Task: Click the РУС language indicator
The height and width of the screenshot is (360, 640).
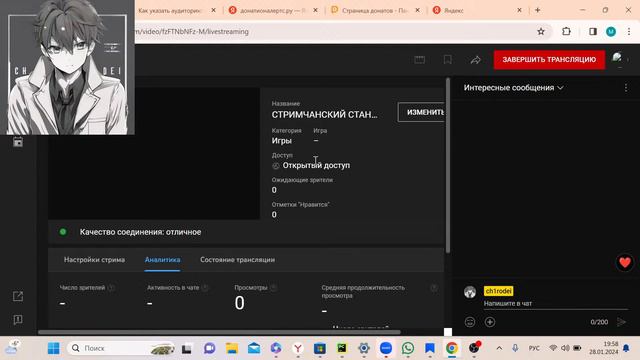Action: (534, 348)
